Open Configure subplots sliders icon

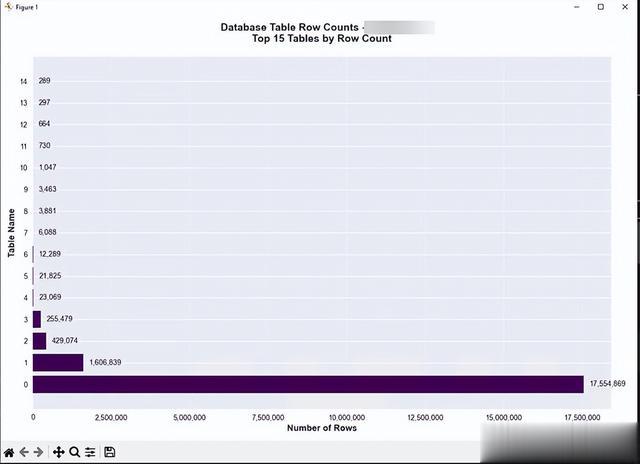coord(90,452)
